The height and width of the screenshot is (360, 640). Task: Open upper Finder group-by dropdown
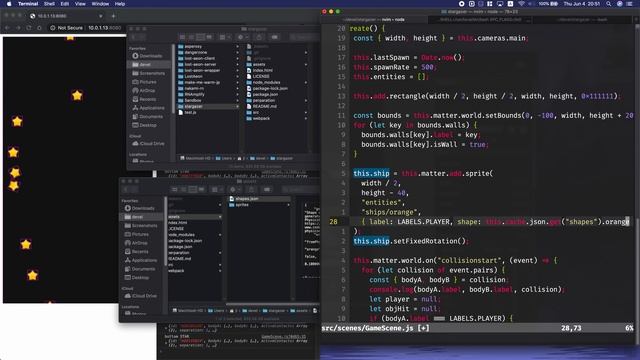[x=224, y=37]
